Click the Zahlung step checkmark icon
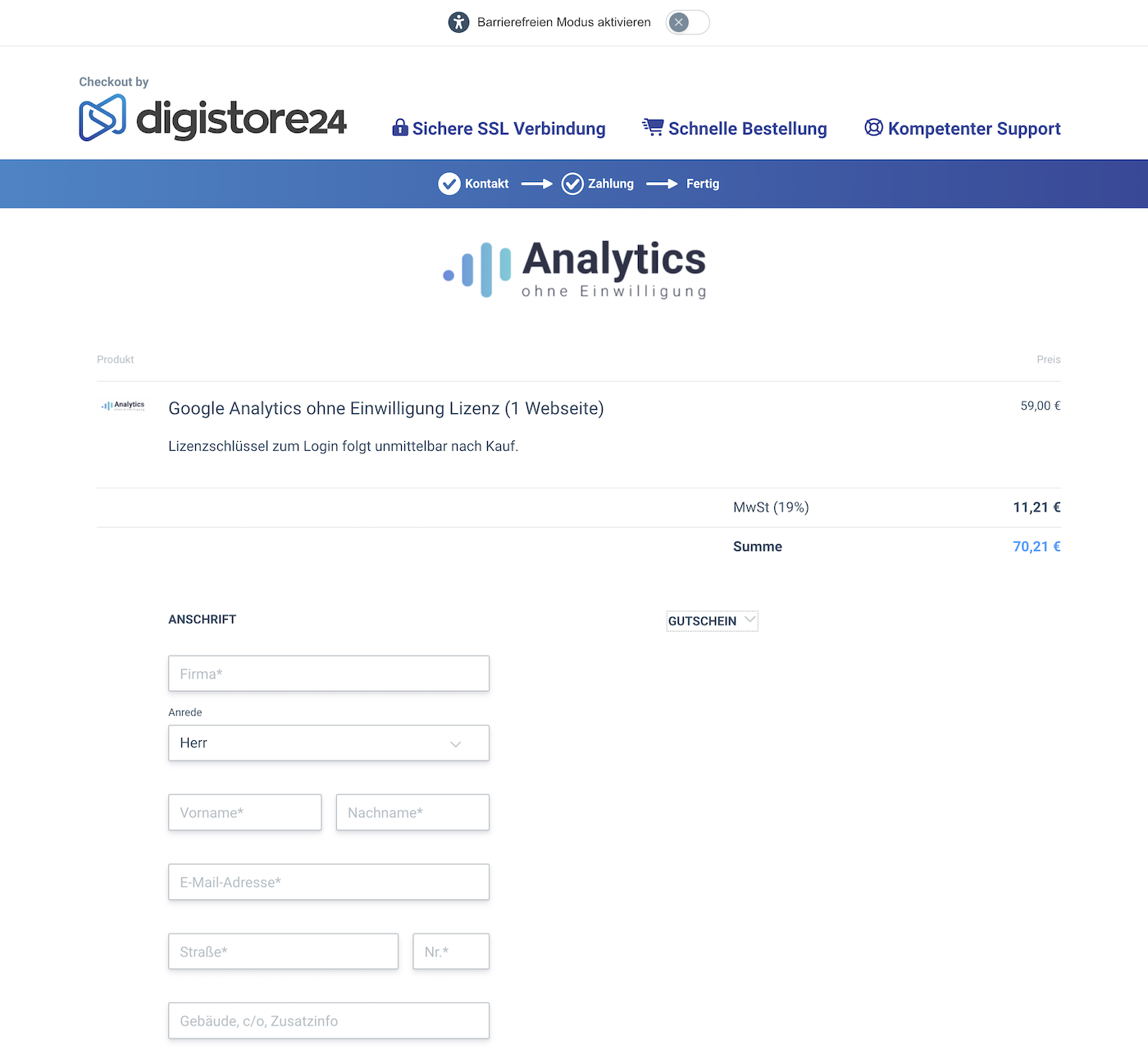The height and width of the screenshot is (1059, 1148). pos(572,184)
